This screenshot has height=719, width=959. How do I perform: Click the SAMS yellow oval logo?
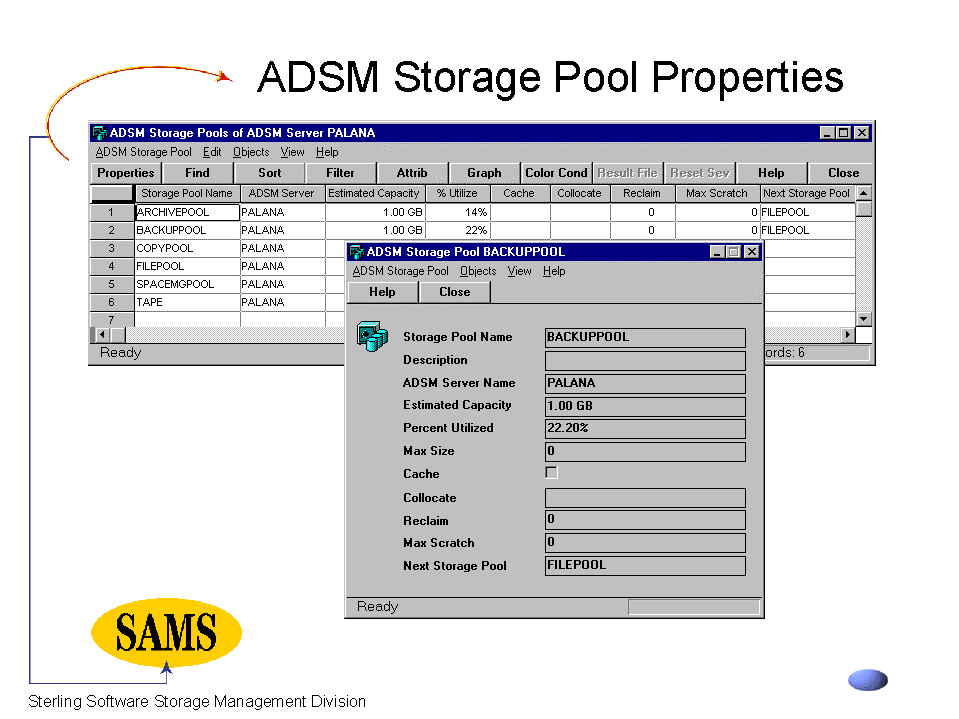click(166, 632)
